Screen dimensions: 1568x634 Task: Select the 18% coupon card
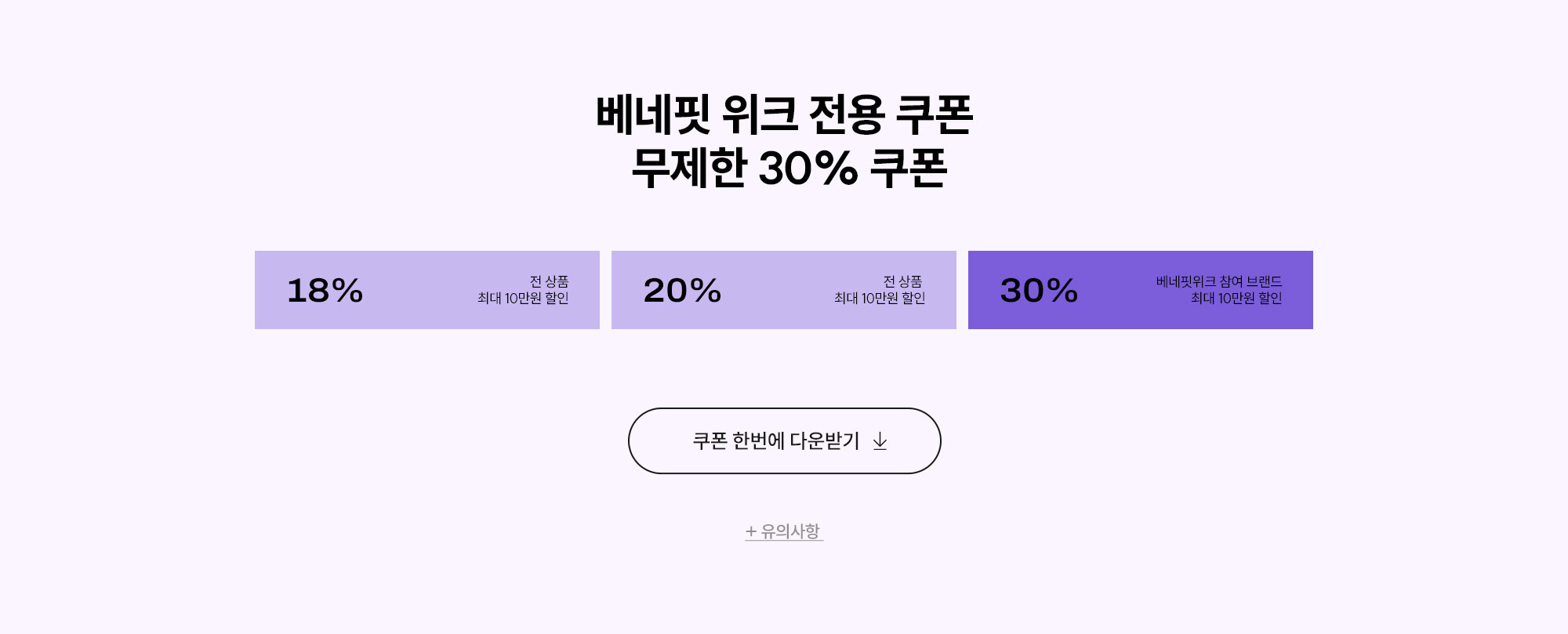tap(427, 290)
